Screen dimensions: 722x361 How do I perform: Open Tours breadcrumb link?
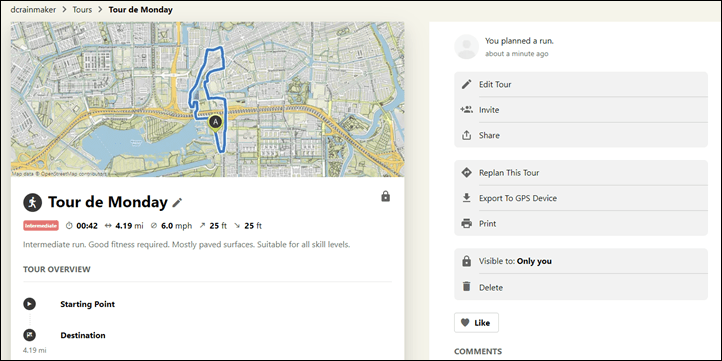coord(82,9)
